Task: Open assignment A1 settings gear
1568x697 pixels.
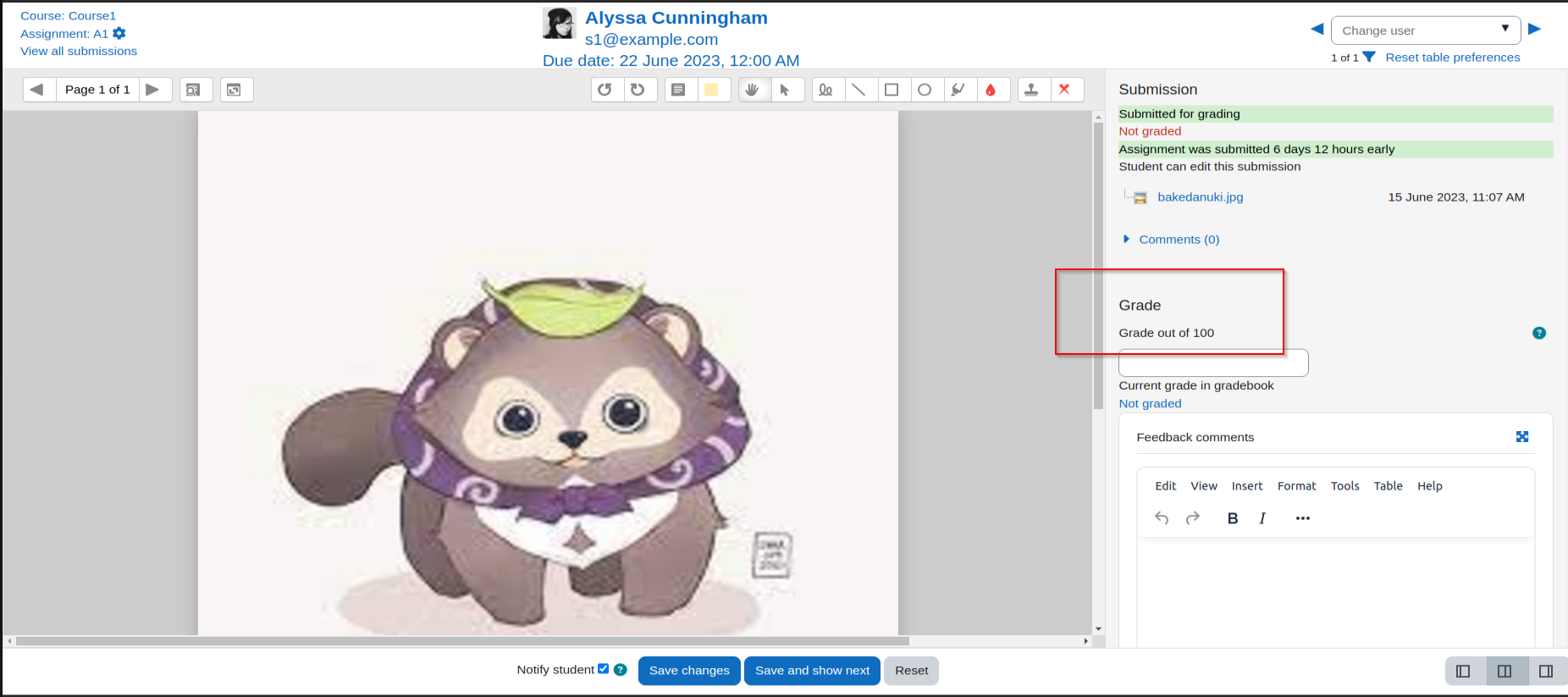Action: coord(119,33)
